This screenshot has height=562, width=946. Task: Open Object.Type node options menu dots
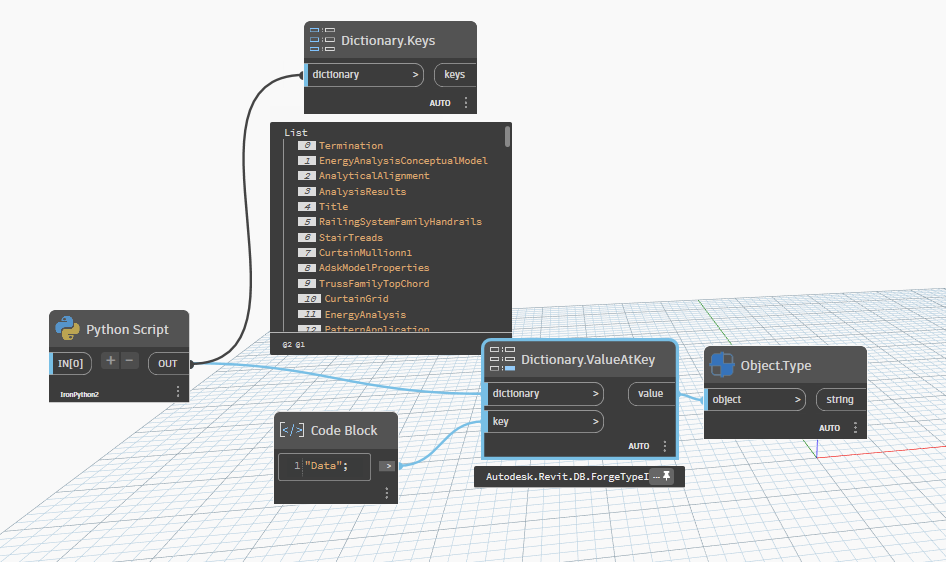coord(856,428)
